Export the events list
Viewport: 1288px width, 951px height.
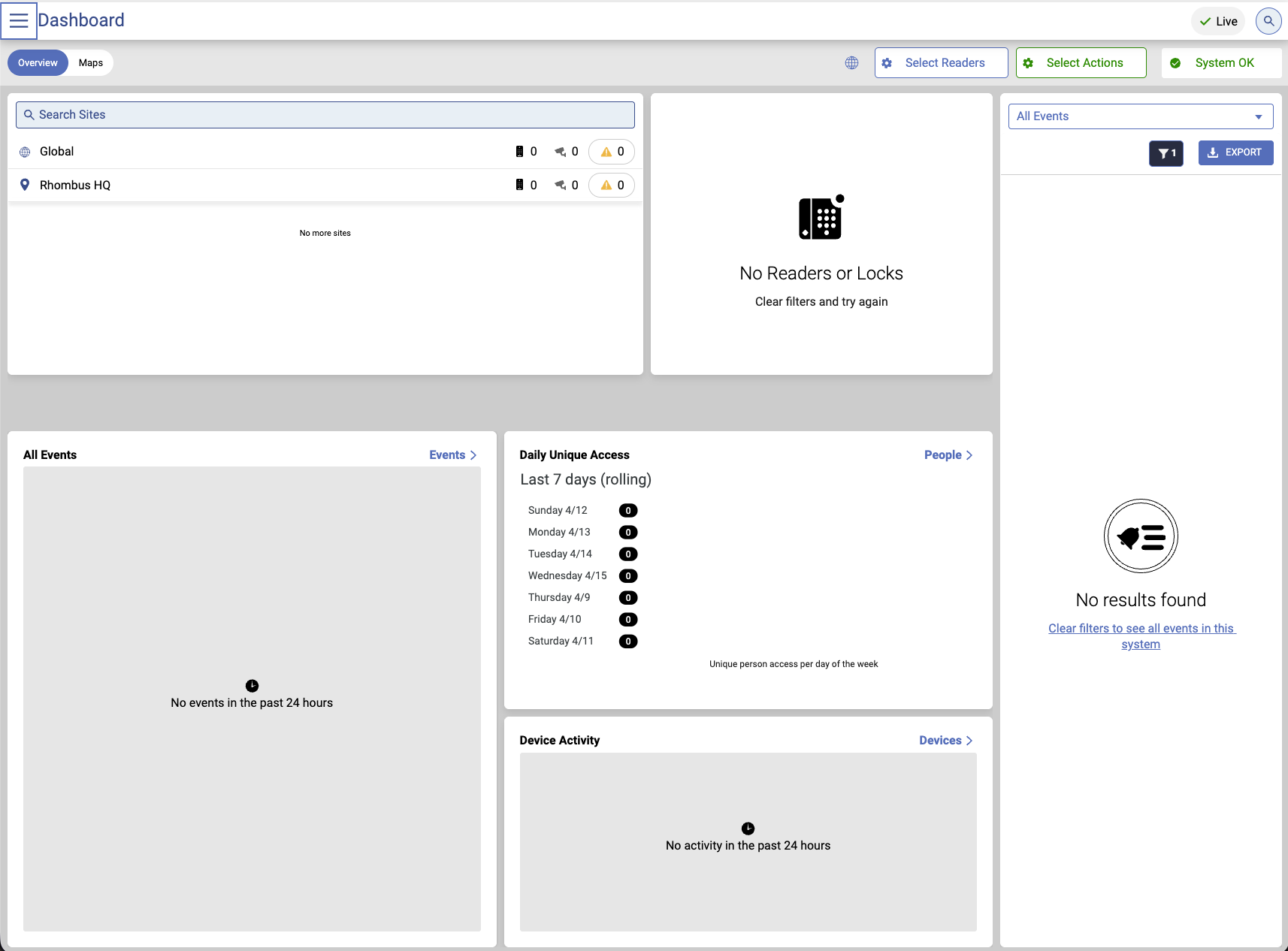(x=1235, y=152)
